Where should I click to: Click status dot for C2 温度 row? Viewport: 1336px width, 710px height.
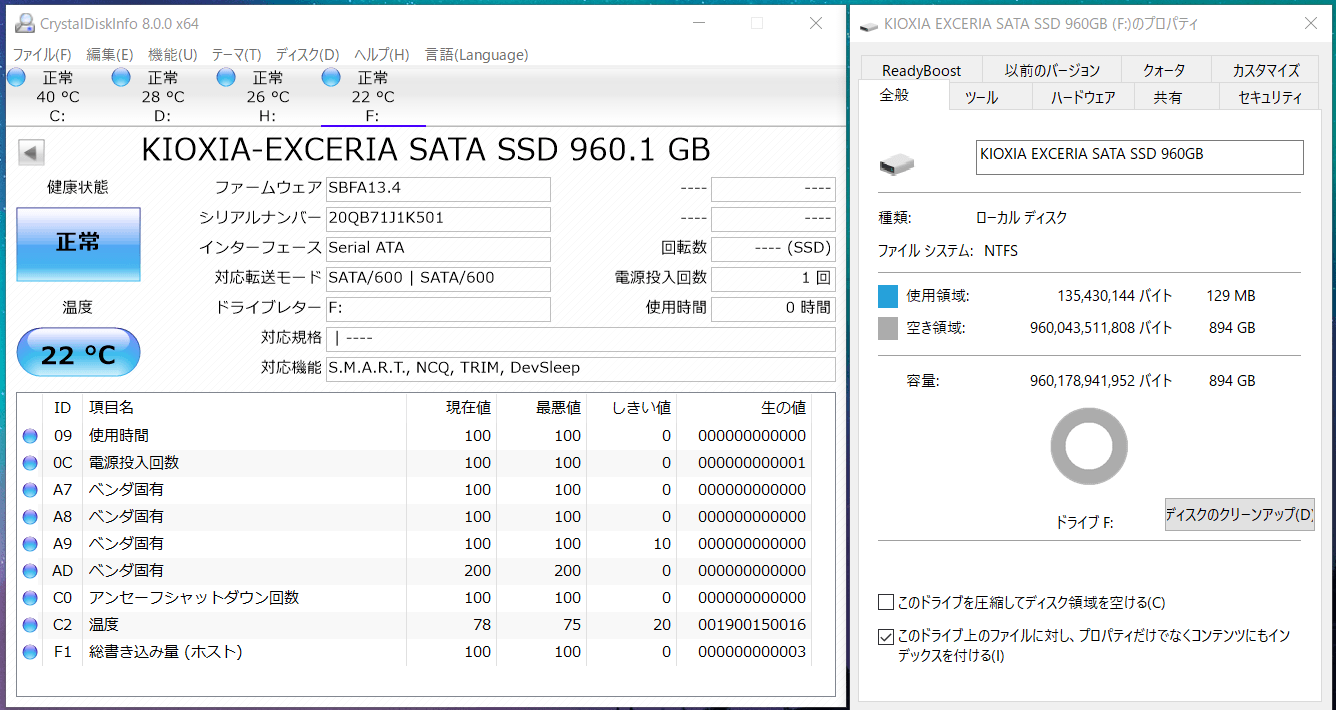click(30, 625)
